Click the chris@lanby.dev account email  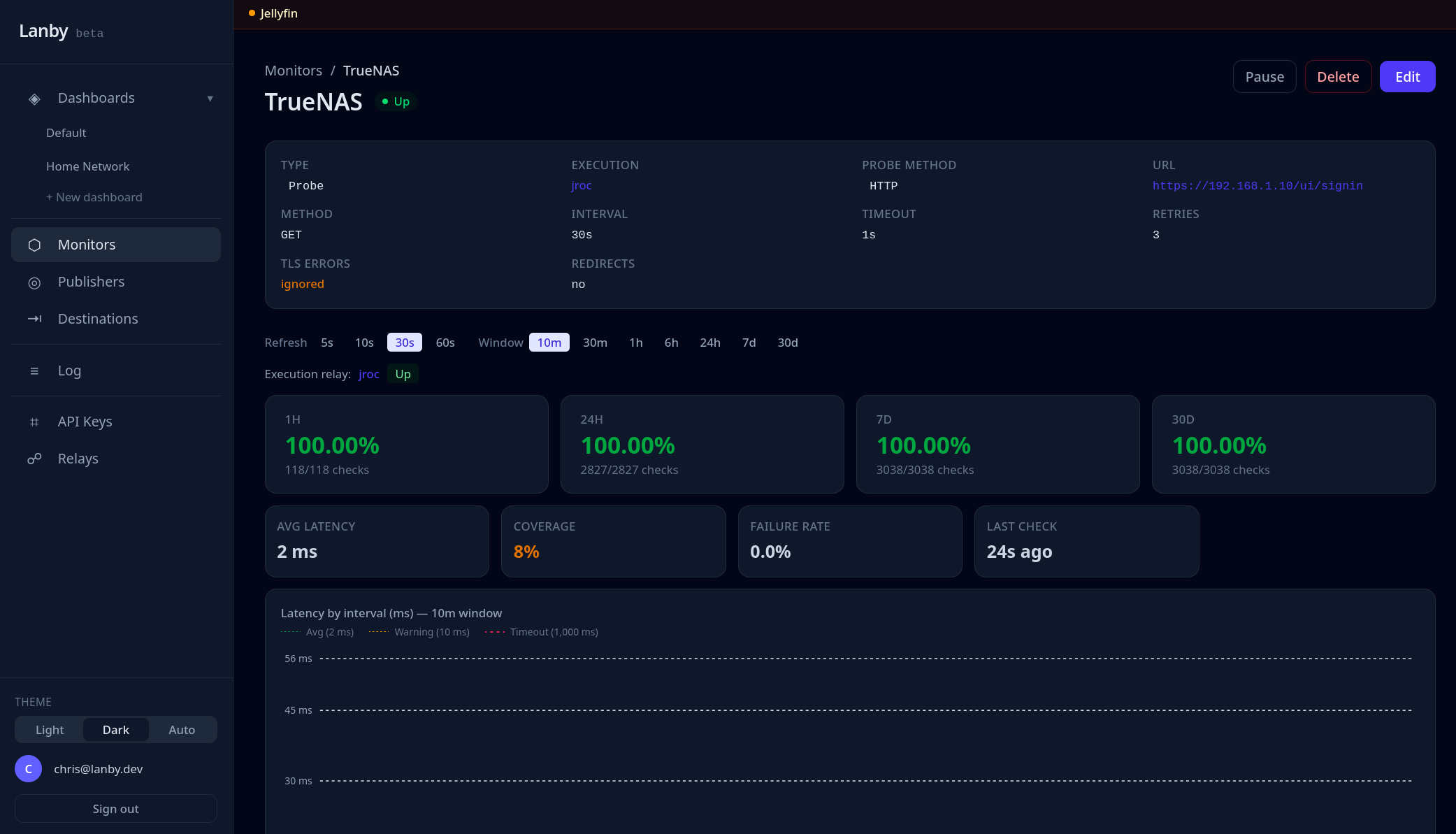[x=99, y=769]
